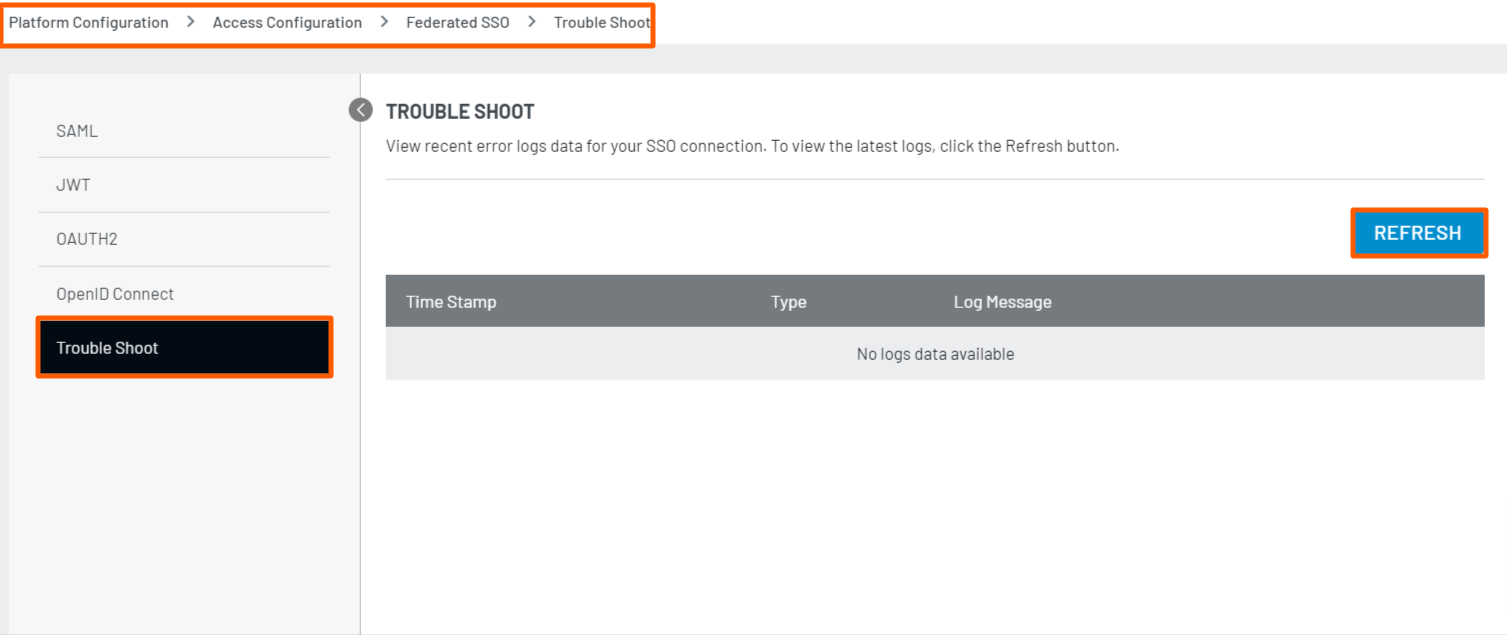The image size is (1507, 635).
Task: Click the 'No logs data available' row
Action: (x=935, y=354)
